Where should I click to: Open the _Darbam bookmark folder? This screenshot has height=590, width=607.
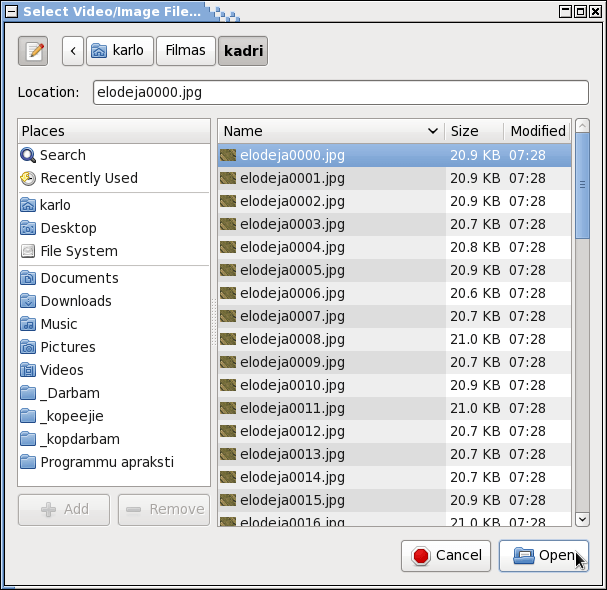(x=114, y=393)
